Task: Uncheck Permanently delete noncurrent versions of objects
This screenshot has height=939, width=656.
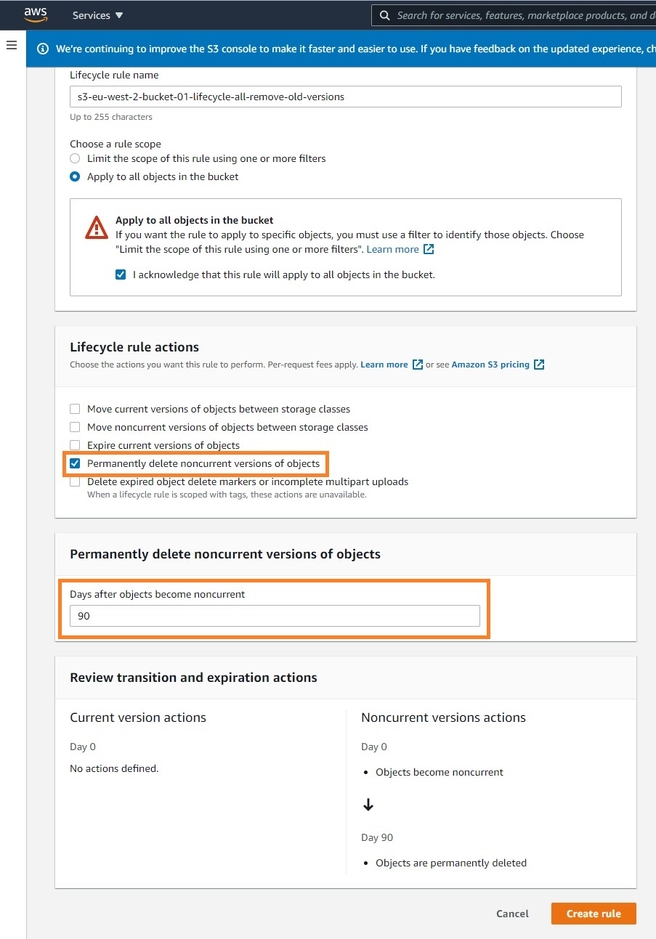Action: pyautogui.click(x=75, y=464)
